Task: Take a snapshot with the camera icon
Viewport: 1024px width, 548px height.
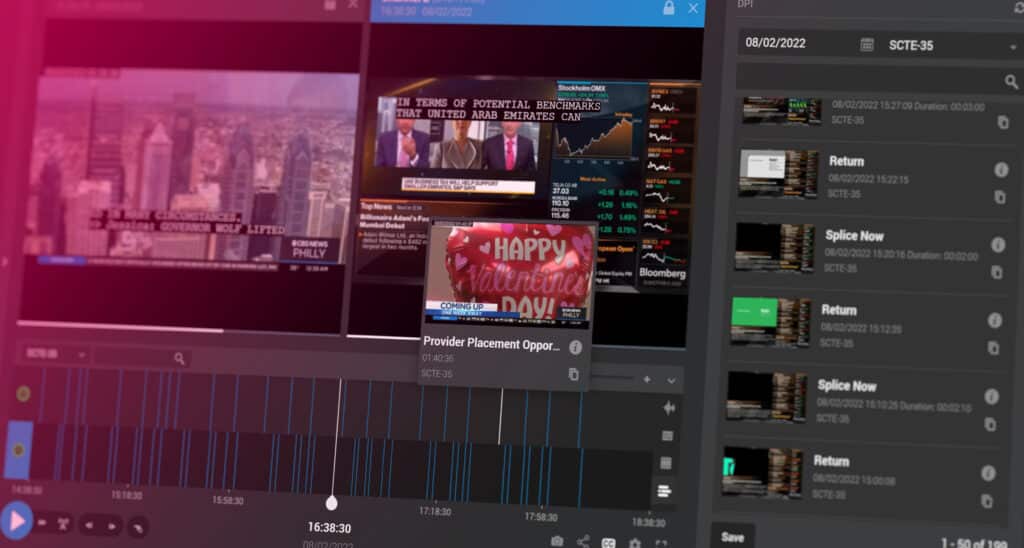Action: (556, 541)
